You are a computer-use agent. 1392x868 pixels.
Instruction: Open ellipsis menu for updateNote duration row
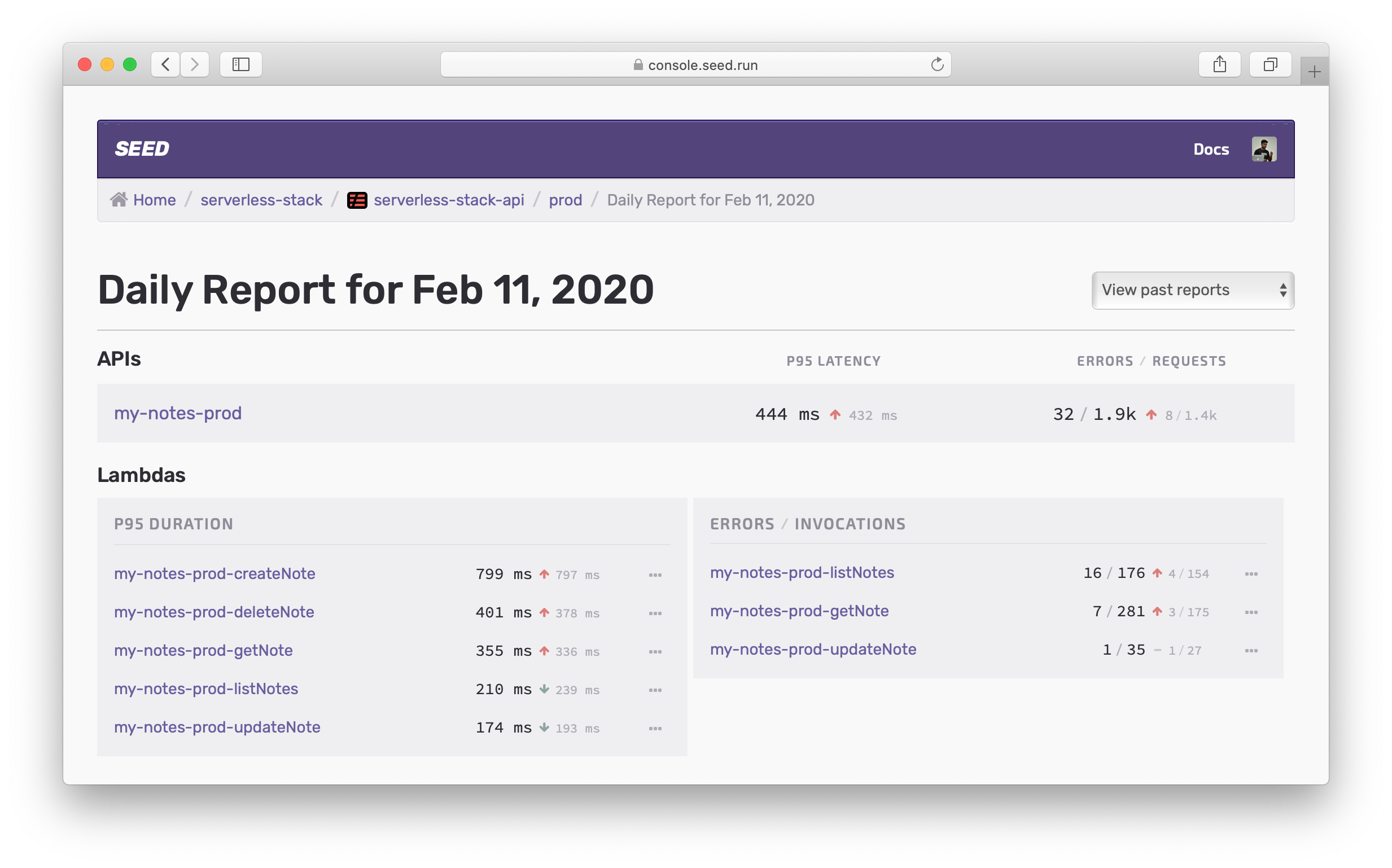655,729
